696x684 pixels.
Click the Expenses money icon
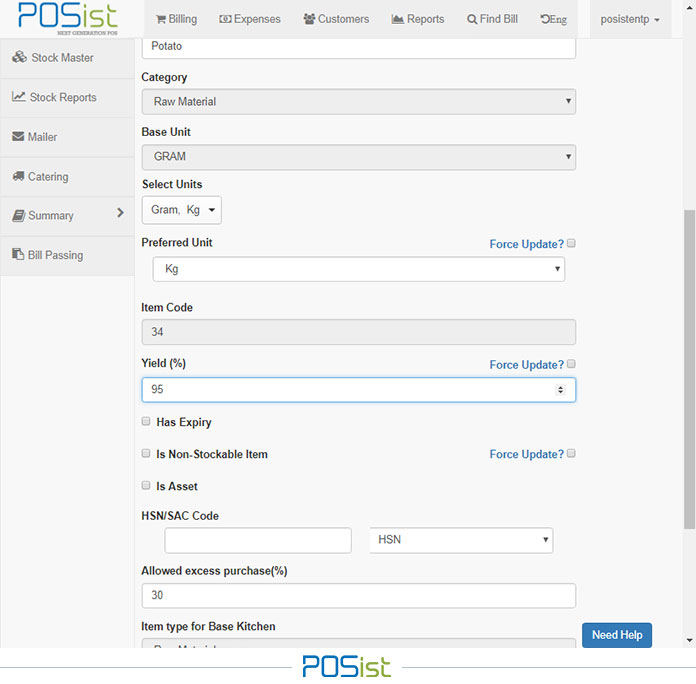tap(225, 20)
